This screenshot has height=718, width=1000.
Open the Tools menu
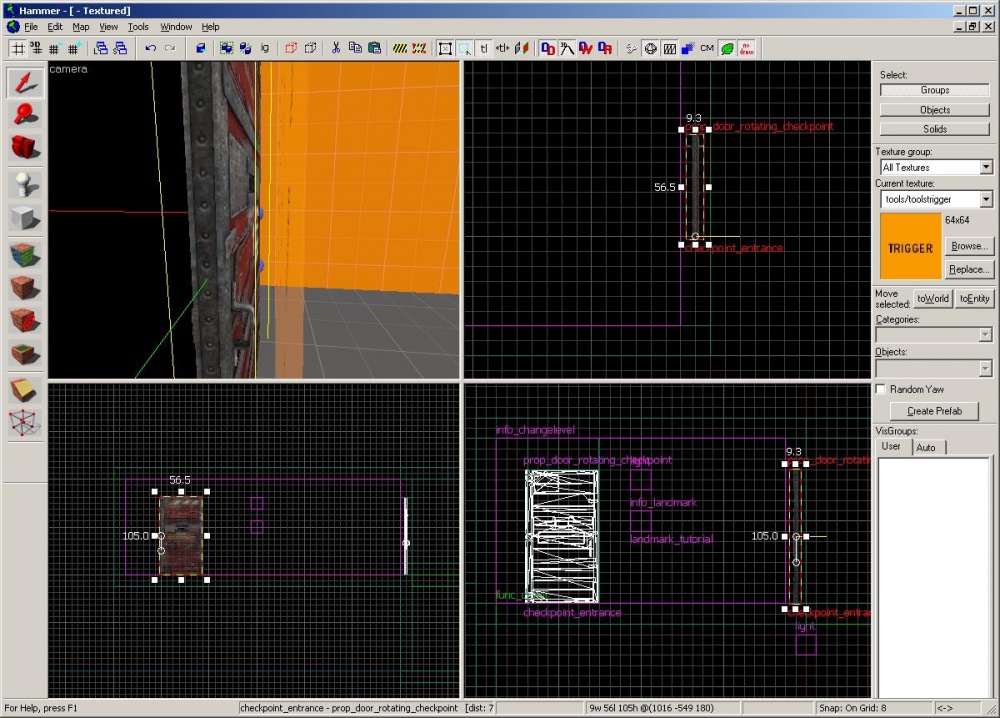138,27
